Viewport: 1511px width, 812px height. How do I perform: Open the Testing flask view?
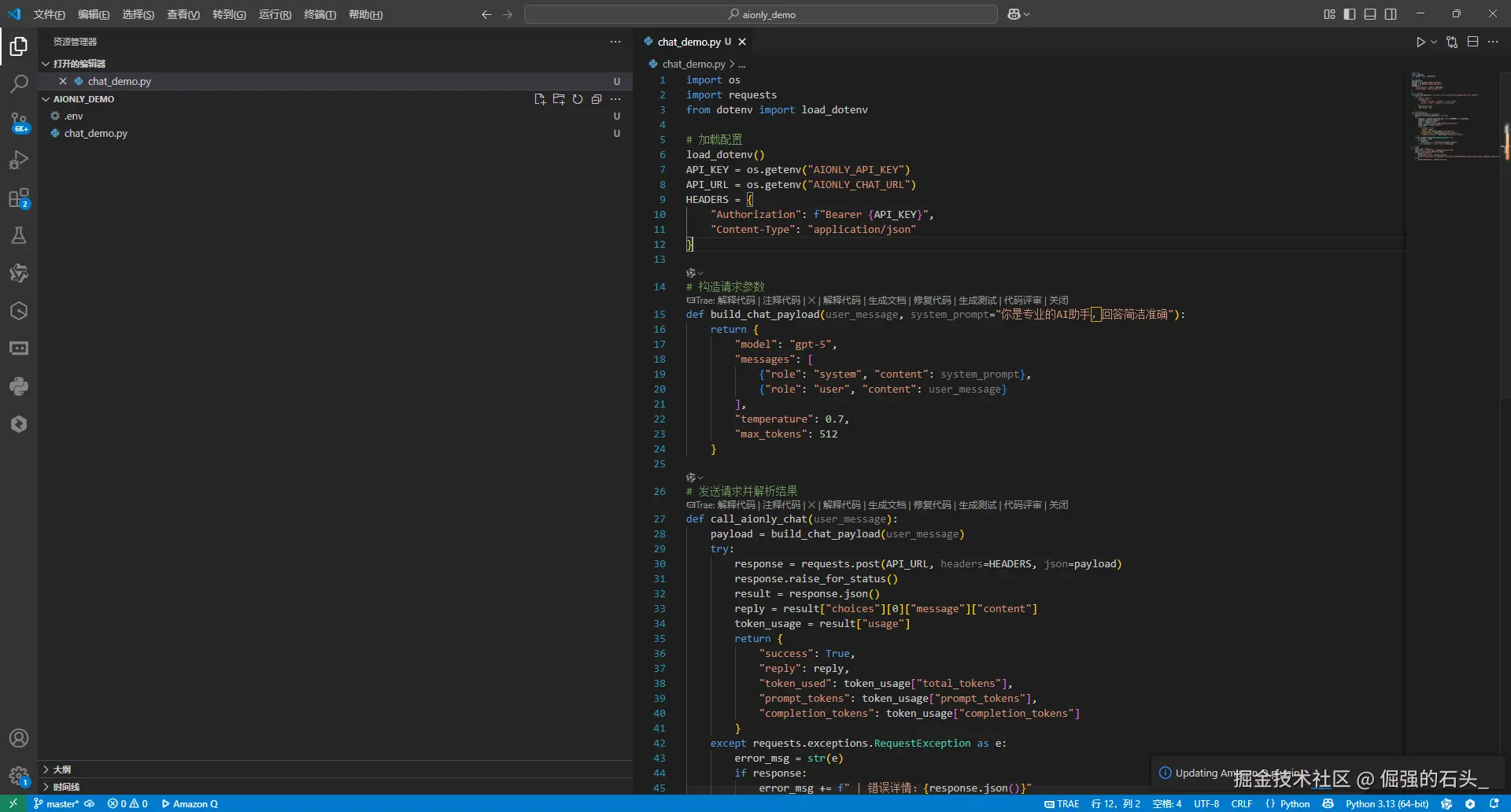pyautogui.click(x=19, y=235)
